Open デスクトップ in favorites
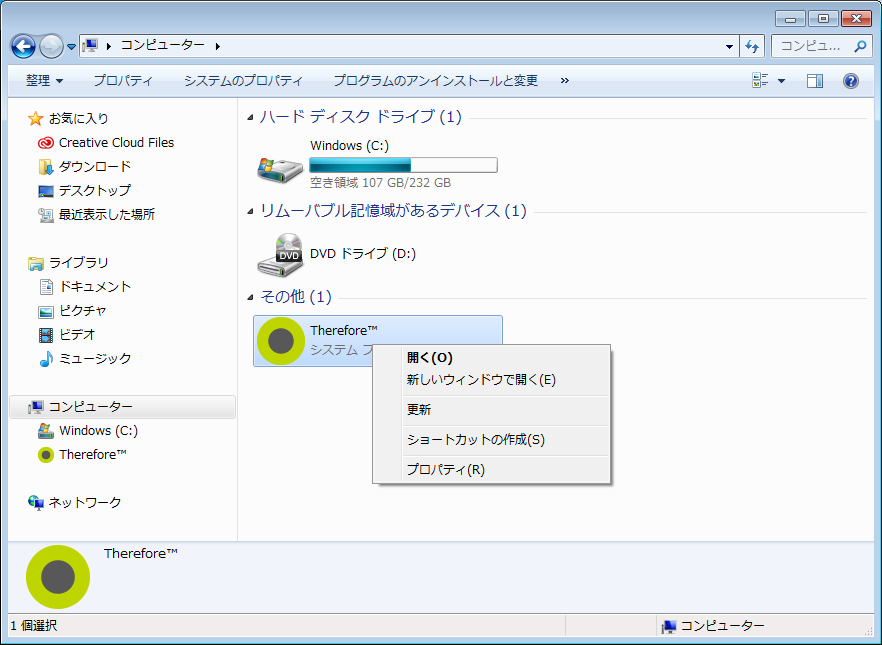The image size is (882, 645). (95, 191)
